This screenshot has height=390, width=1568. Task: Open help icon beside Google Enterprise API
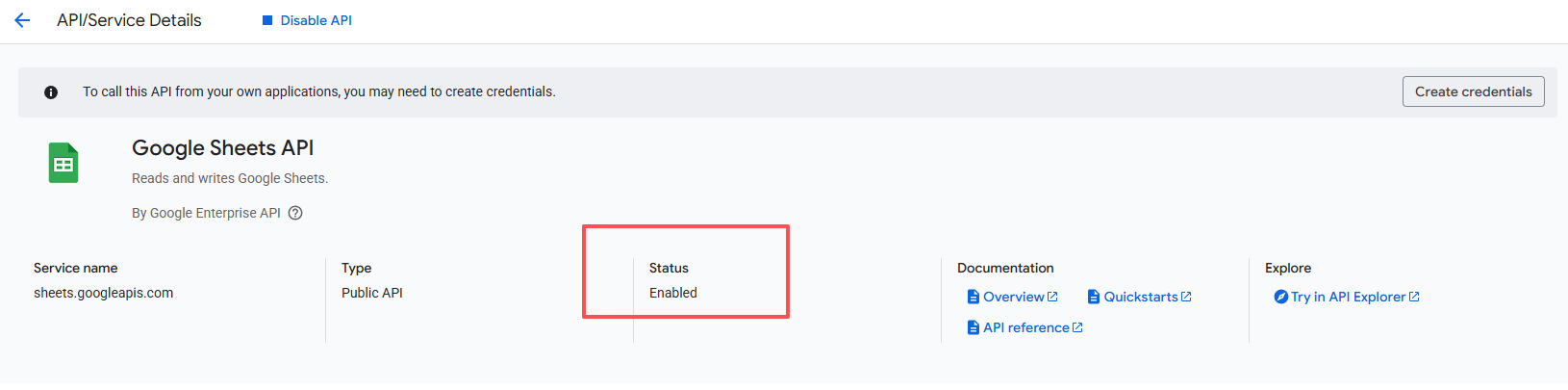coord(295,214)
